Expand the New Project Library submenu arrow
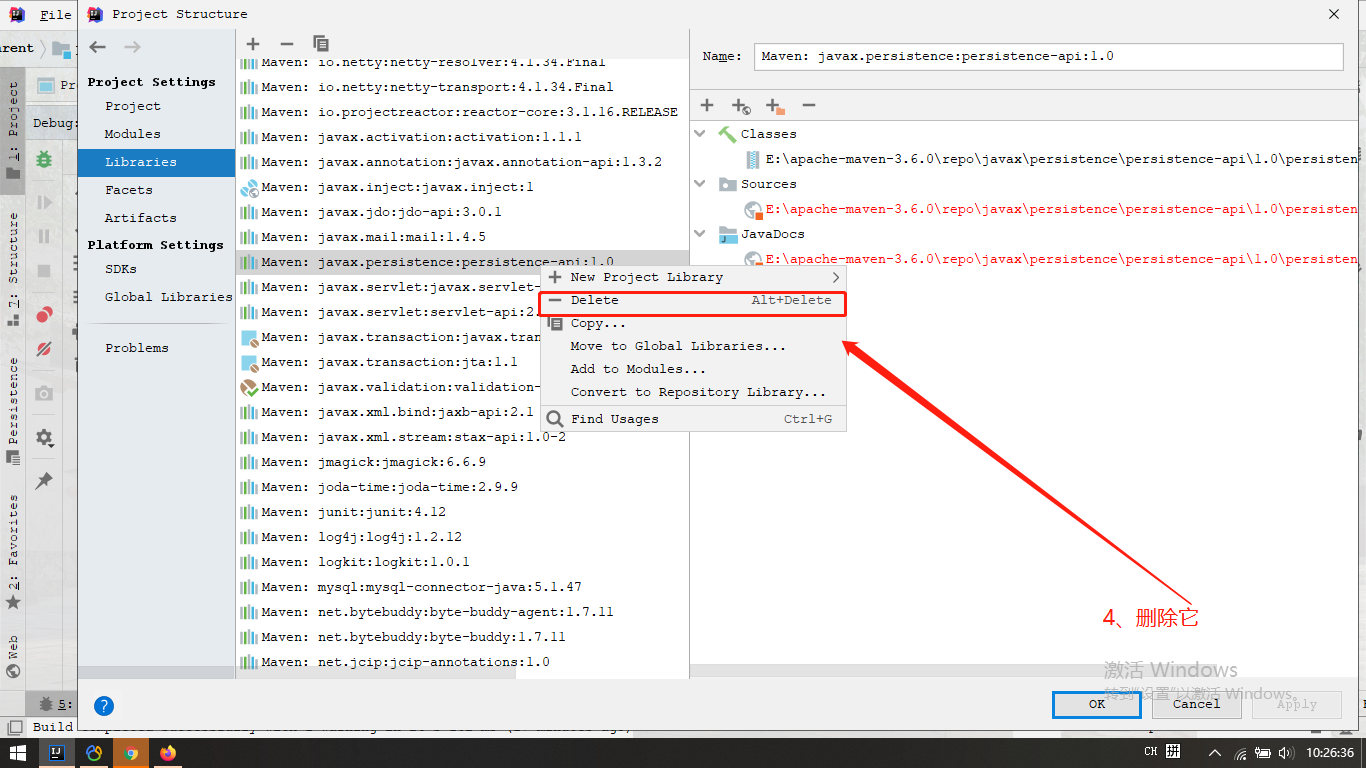The height and width of the screenshot is (768, 1366). tap(836, 277)
